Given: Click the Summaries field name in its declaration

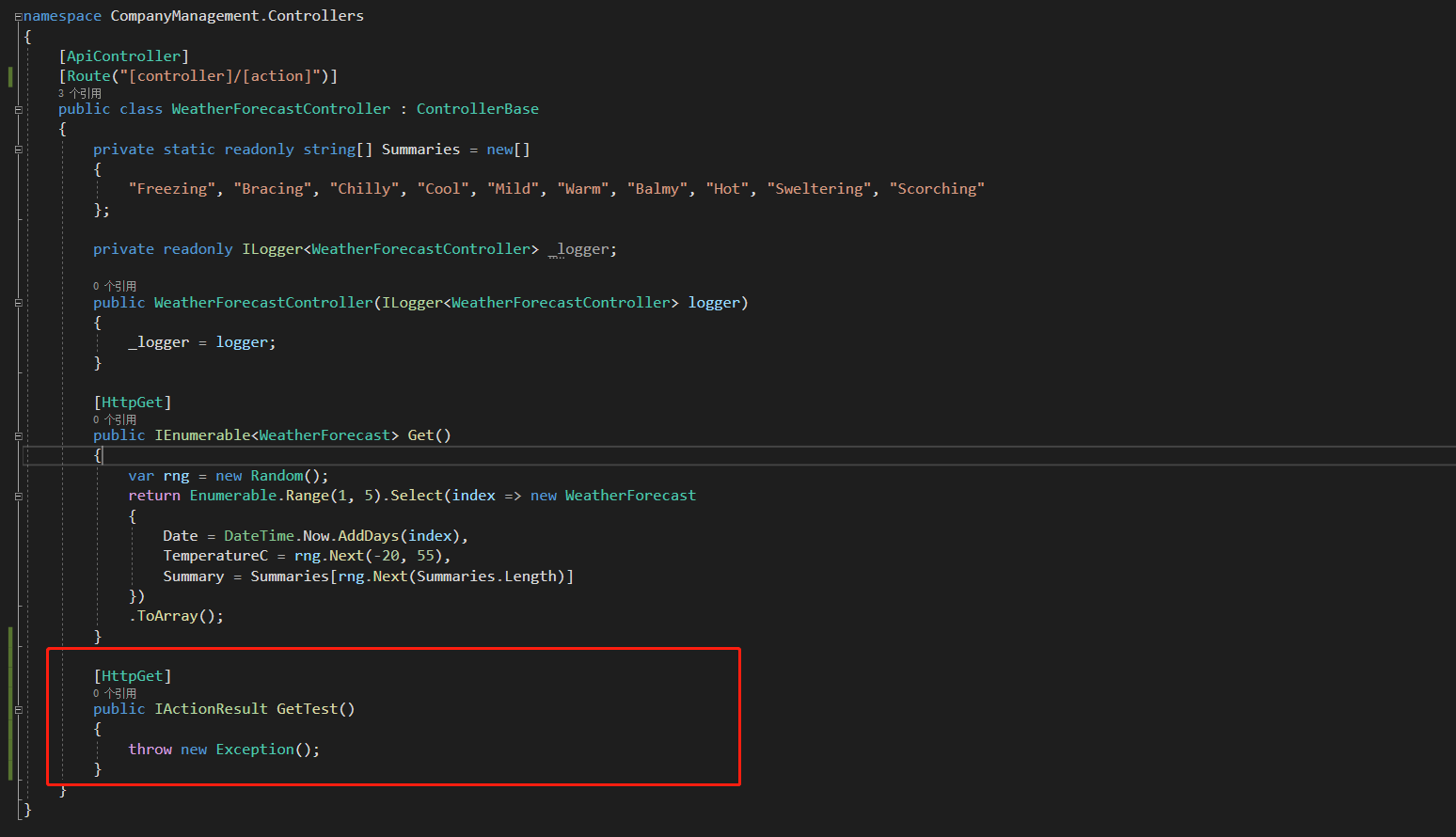Looking at the screenshot, I should [420, 150].
